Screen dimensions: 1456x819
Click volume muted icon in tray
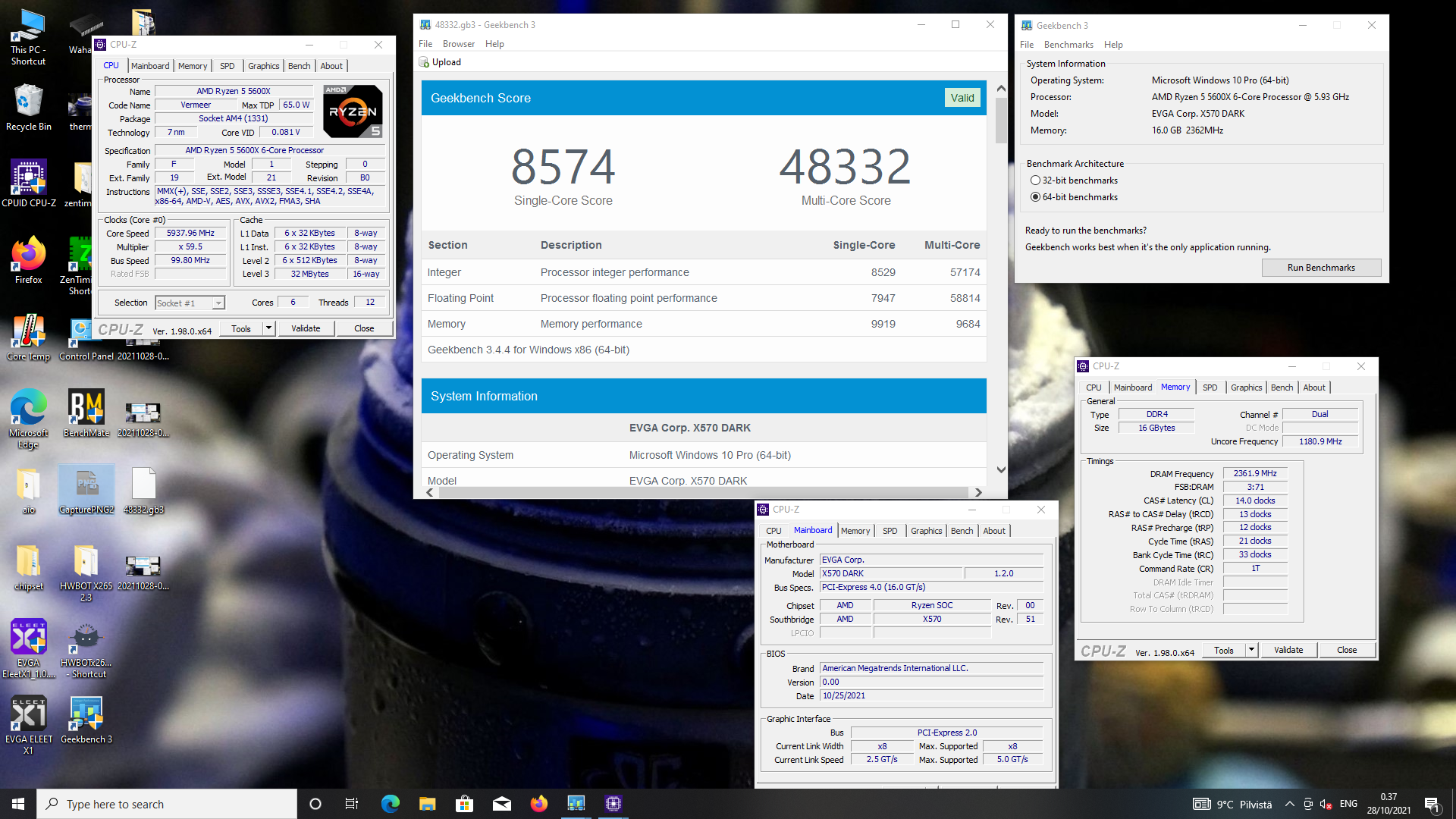click(x=1326, y=804)
